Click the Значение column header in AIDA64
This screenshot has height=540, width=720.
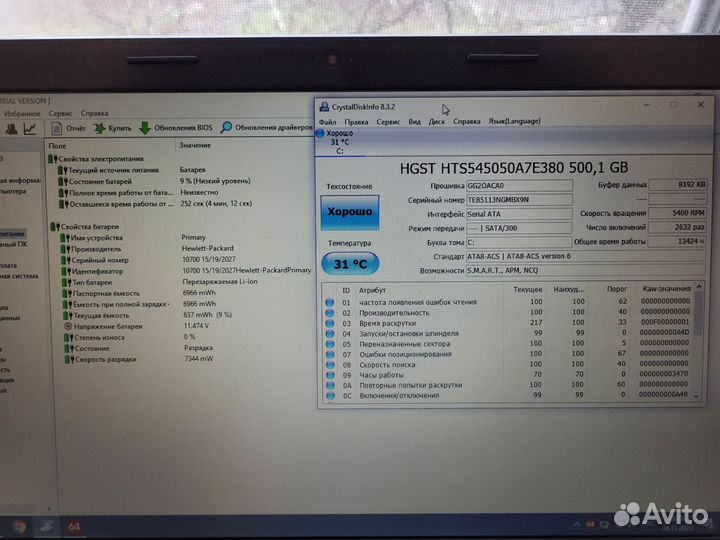click(195, 145)
